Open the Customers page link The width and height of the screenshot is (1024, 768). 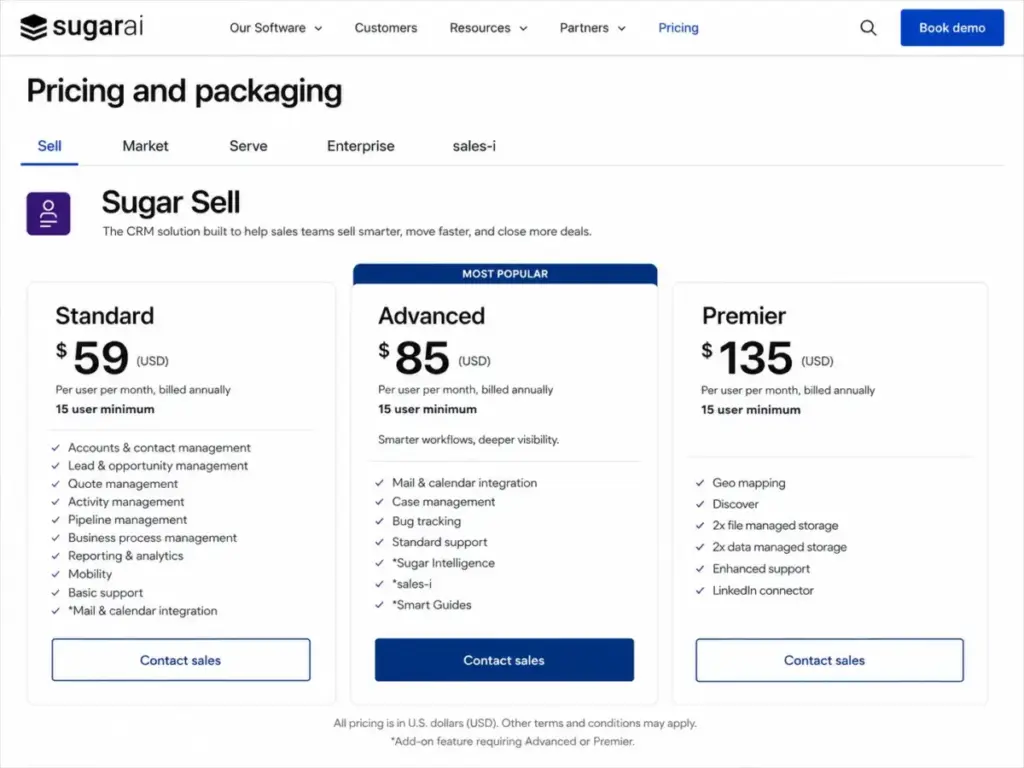click(385, 28)
